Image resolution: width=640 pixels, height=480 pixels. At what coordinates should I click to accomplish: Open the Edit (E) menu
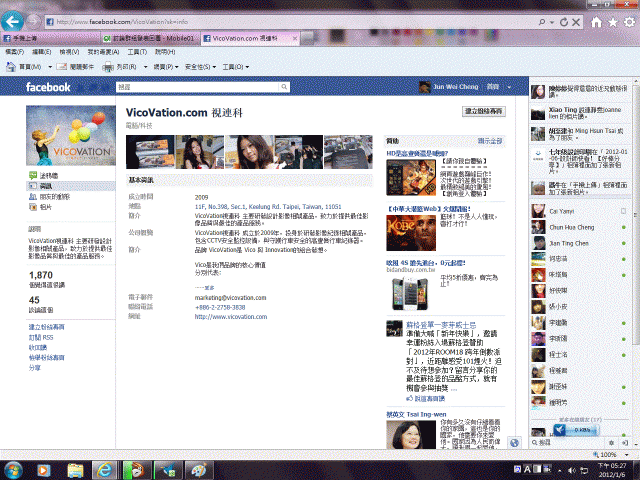(x=42, y=52)
